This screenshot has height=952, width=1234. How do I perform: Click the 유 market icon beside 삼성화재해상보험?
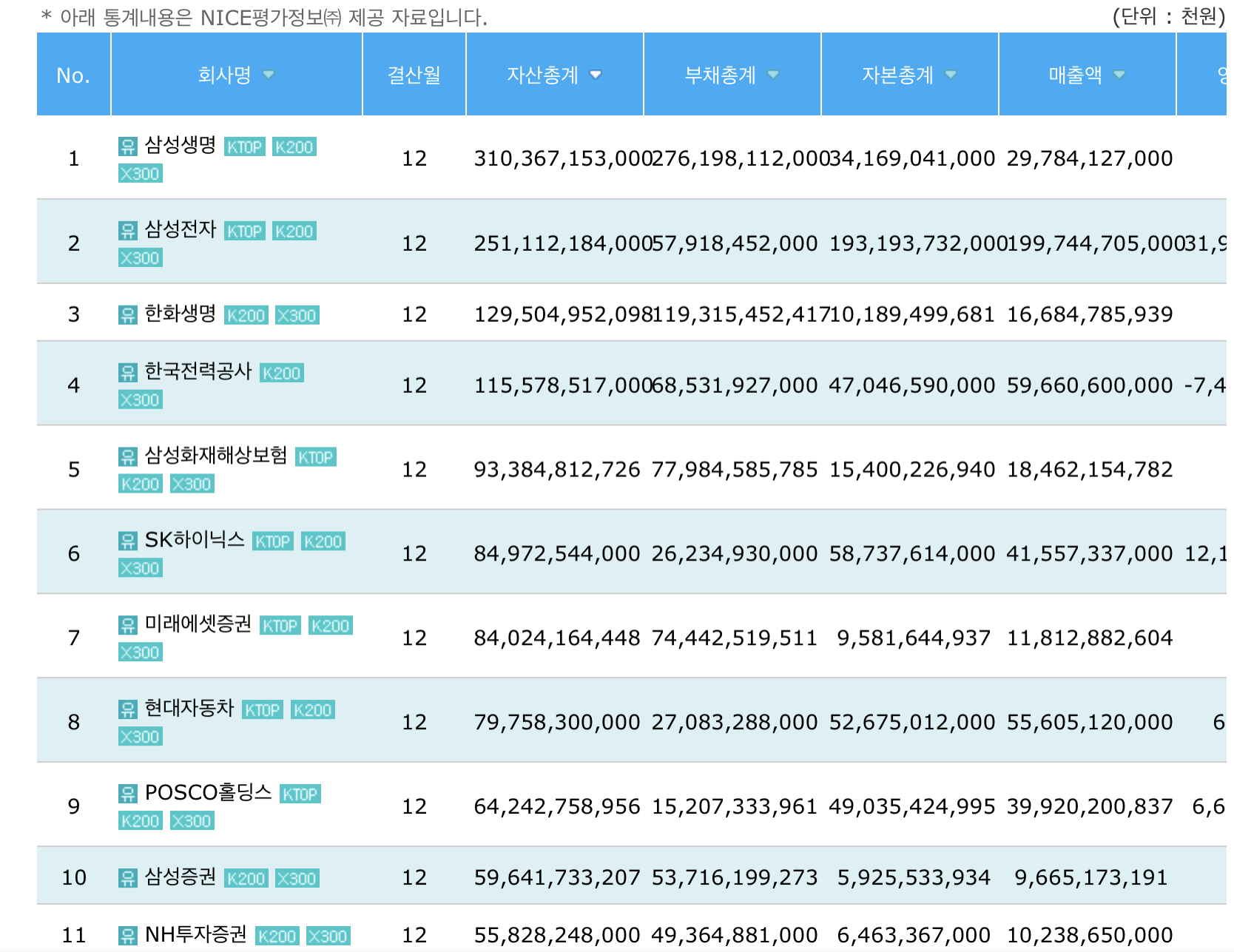point(128,457)
